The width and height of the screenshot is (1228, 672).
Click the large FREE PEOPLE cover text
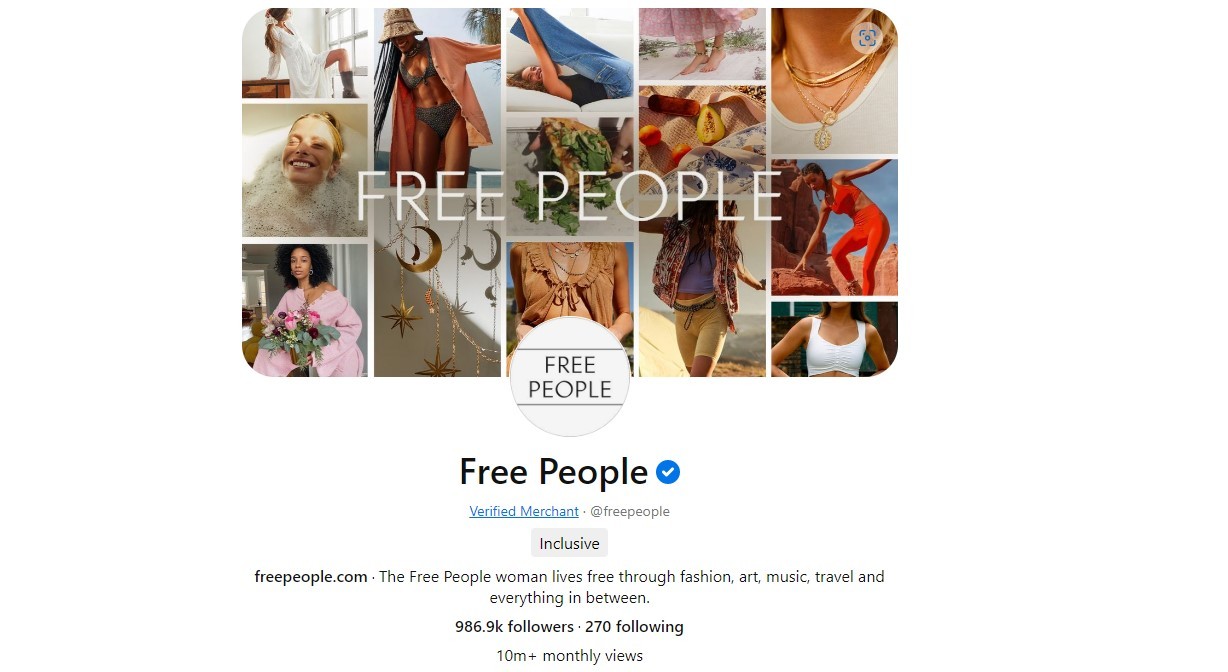tap(569, 196)
